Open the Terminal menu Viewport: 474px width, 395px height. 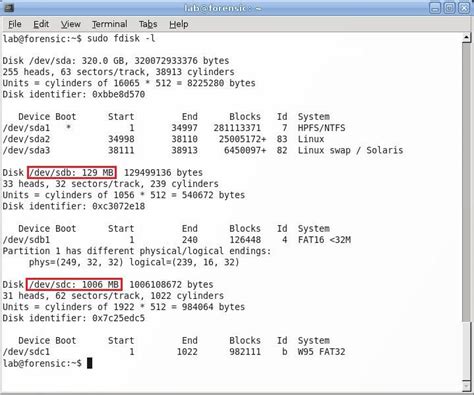[110, 24]
